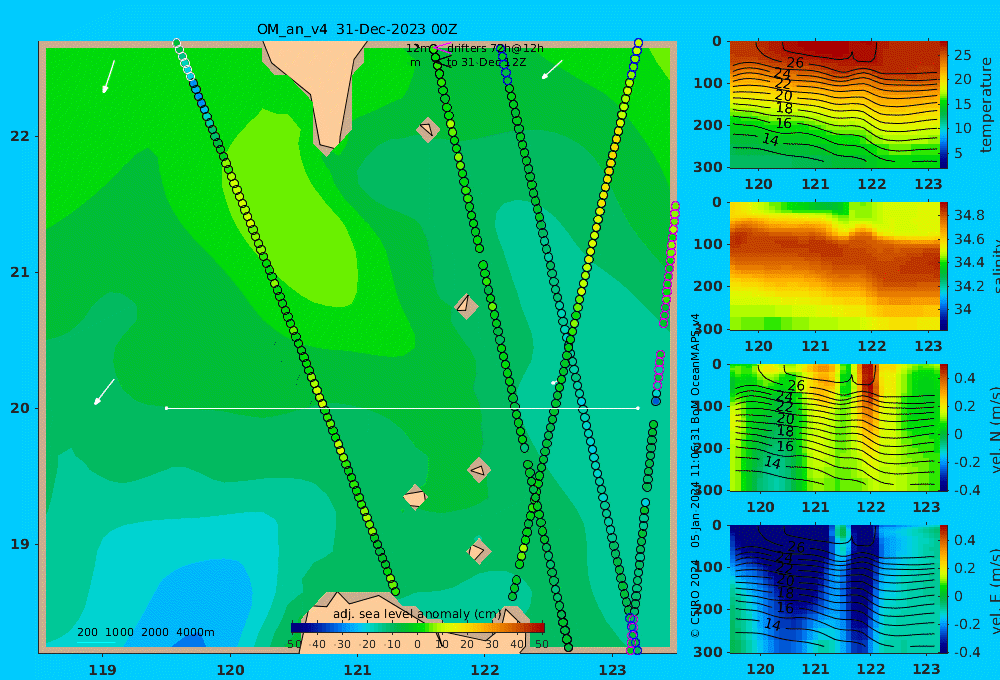The image size is (1000, 680).
Task: Click the "vel. E (m/s)" label
Action: (x=994, y=591)
